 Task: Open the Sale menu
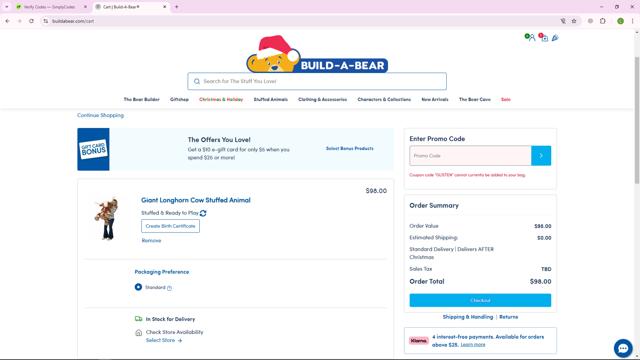click(x=506, y=100)
